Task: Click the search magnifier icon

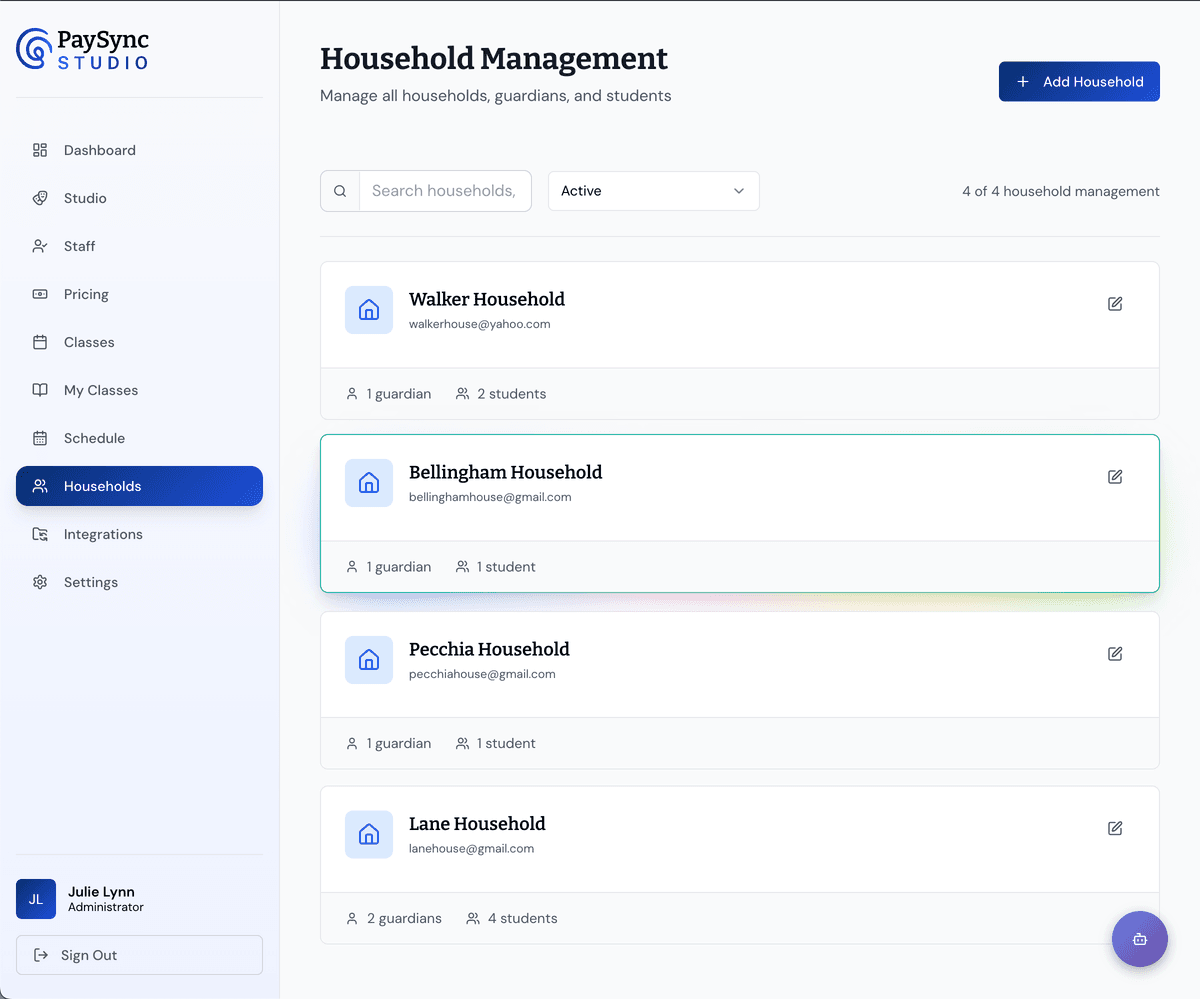Action: [x=340, y=190]
